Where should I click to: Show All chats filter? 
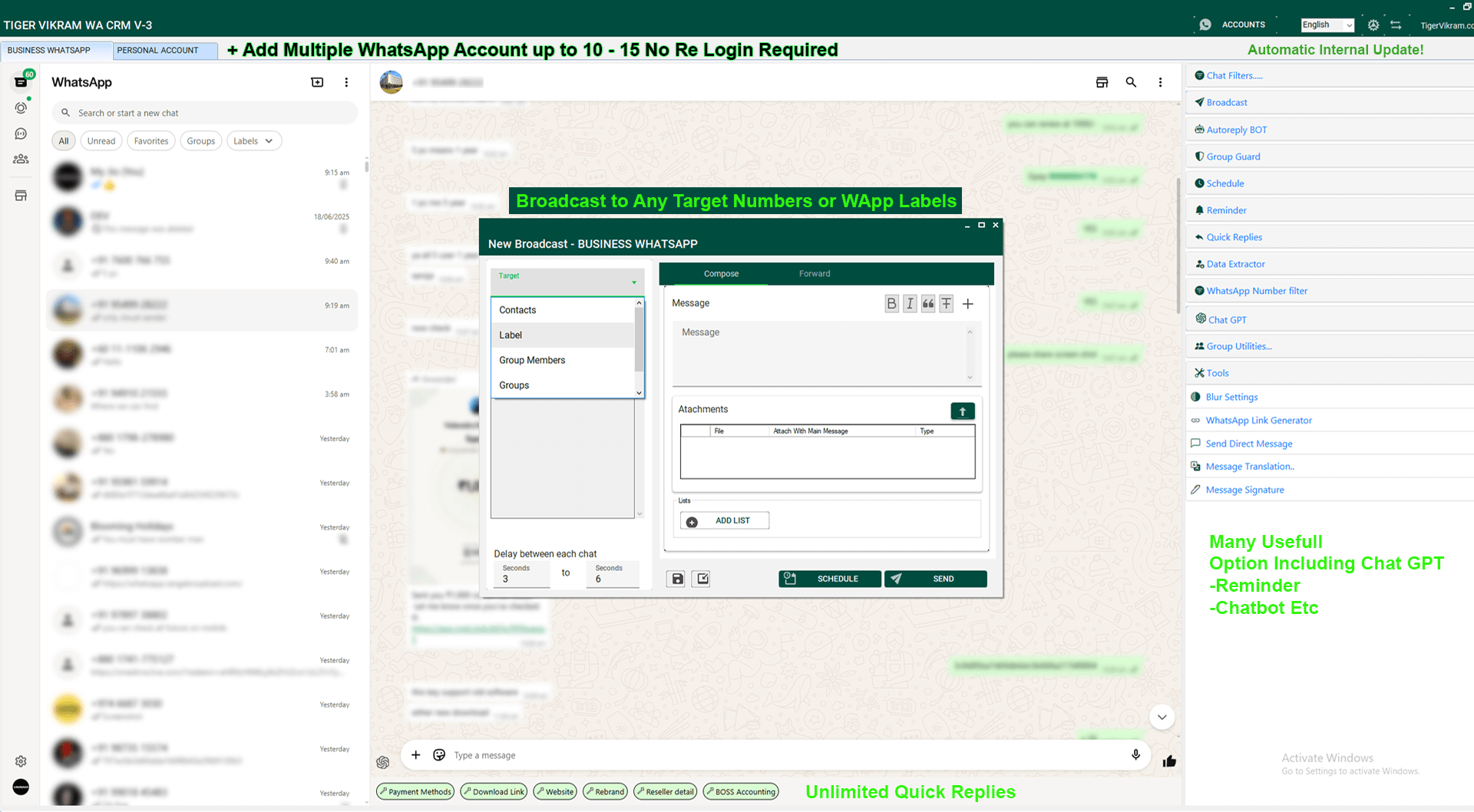pos(64,141)
